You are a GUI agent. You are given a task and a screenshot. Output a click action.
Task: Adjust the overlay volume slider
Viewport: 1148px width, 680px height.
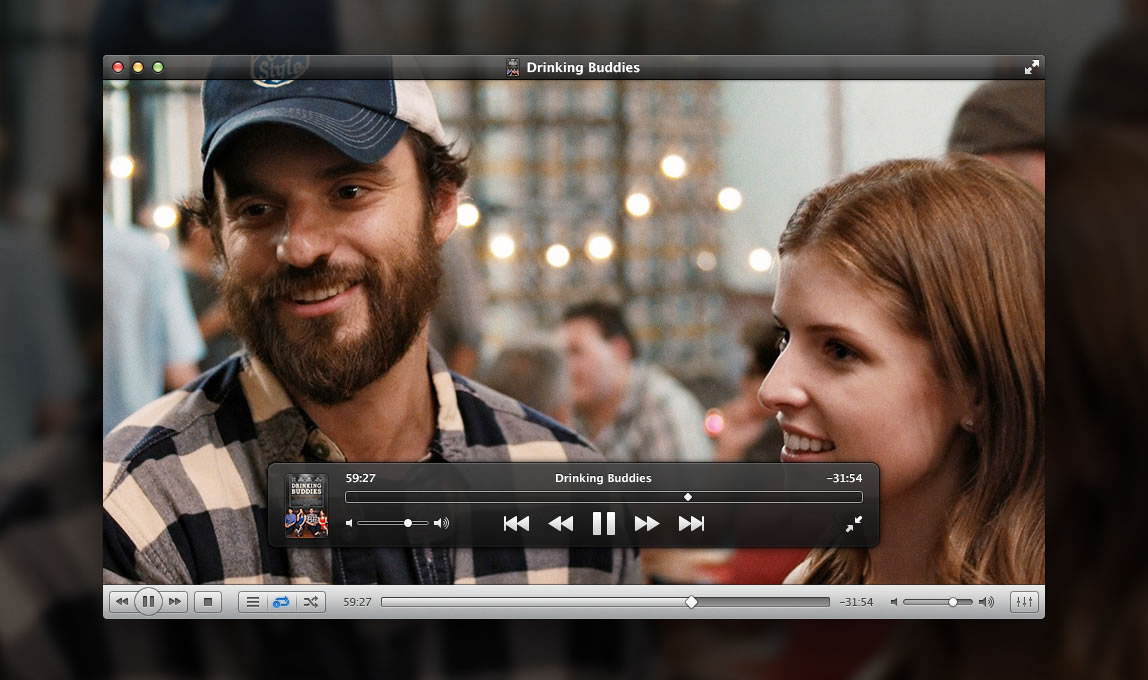tap(392, 523)
